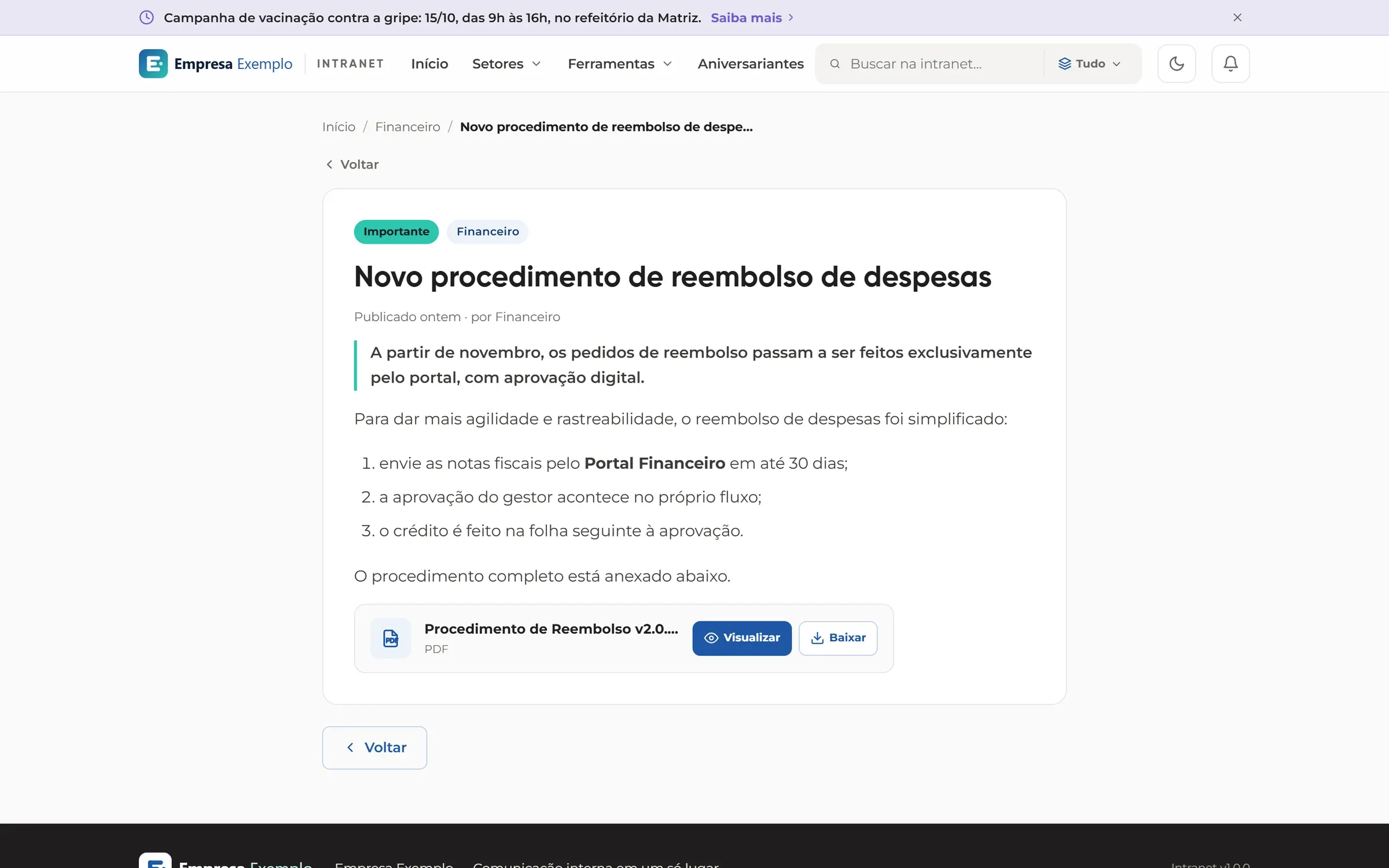Open notifications bell
This screenshot has width=1389, height=868.
click(x=1230, y=64)
